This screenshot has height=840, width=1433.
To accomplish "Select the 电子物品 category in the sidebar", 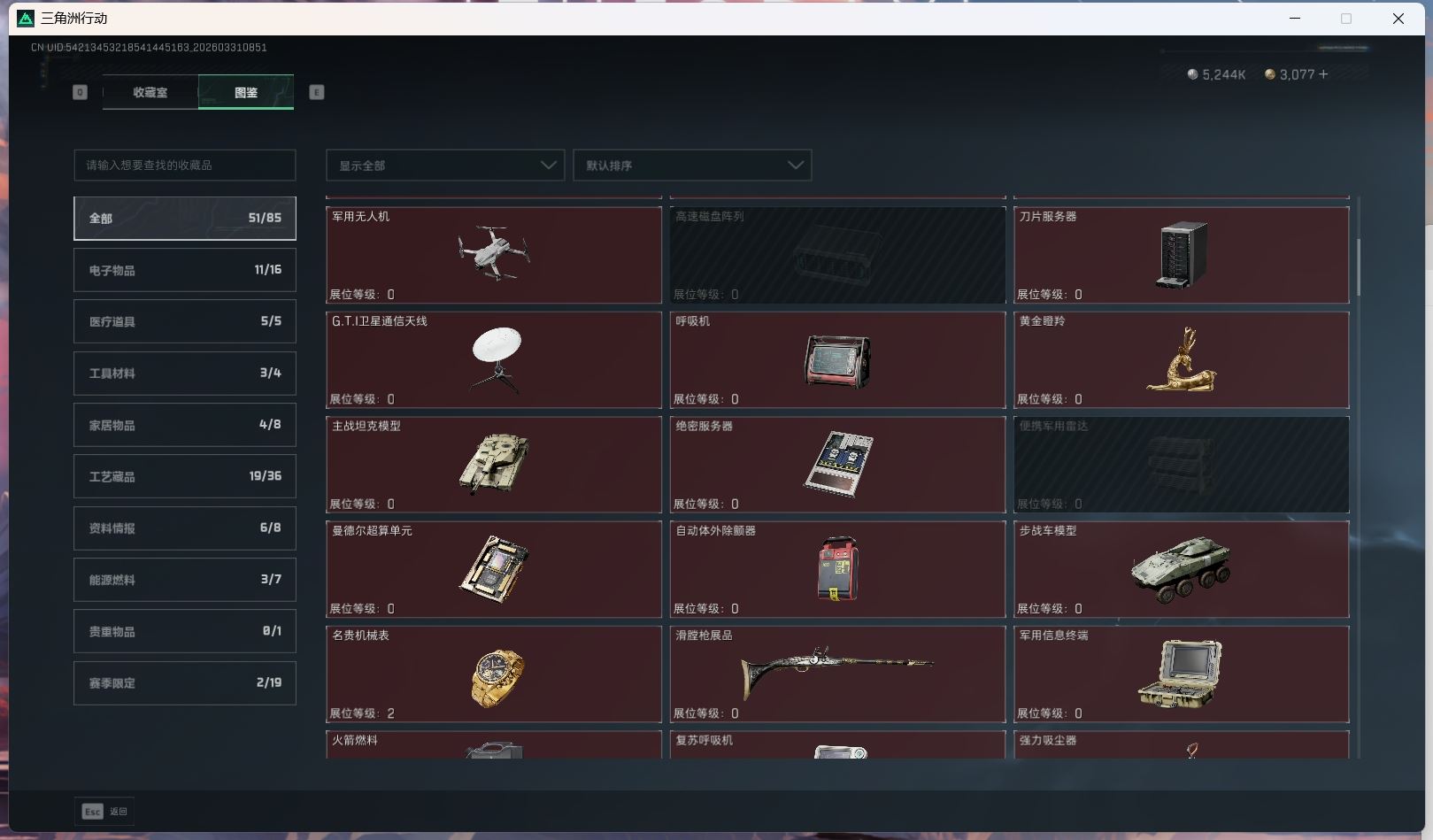I will (184, 270).
